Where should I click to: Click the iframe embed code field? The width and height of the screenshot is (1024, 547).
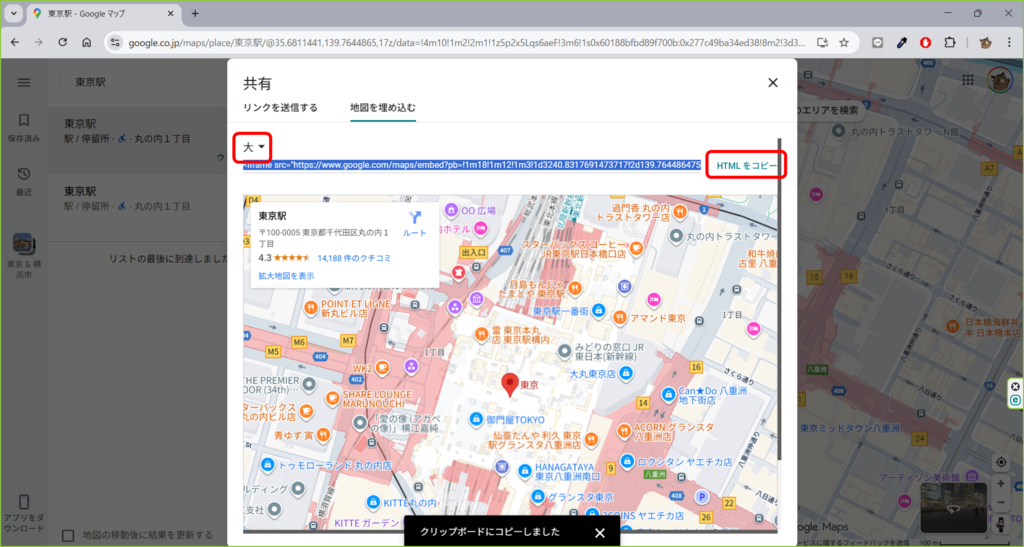pyautogui.click(x=472, y=165)
